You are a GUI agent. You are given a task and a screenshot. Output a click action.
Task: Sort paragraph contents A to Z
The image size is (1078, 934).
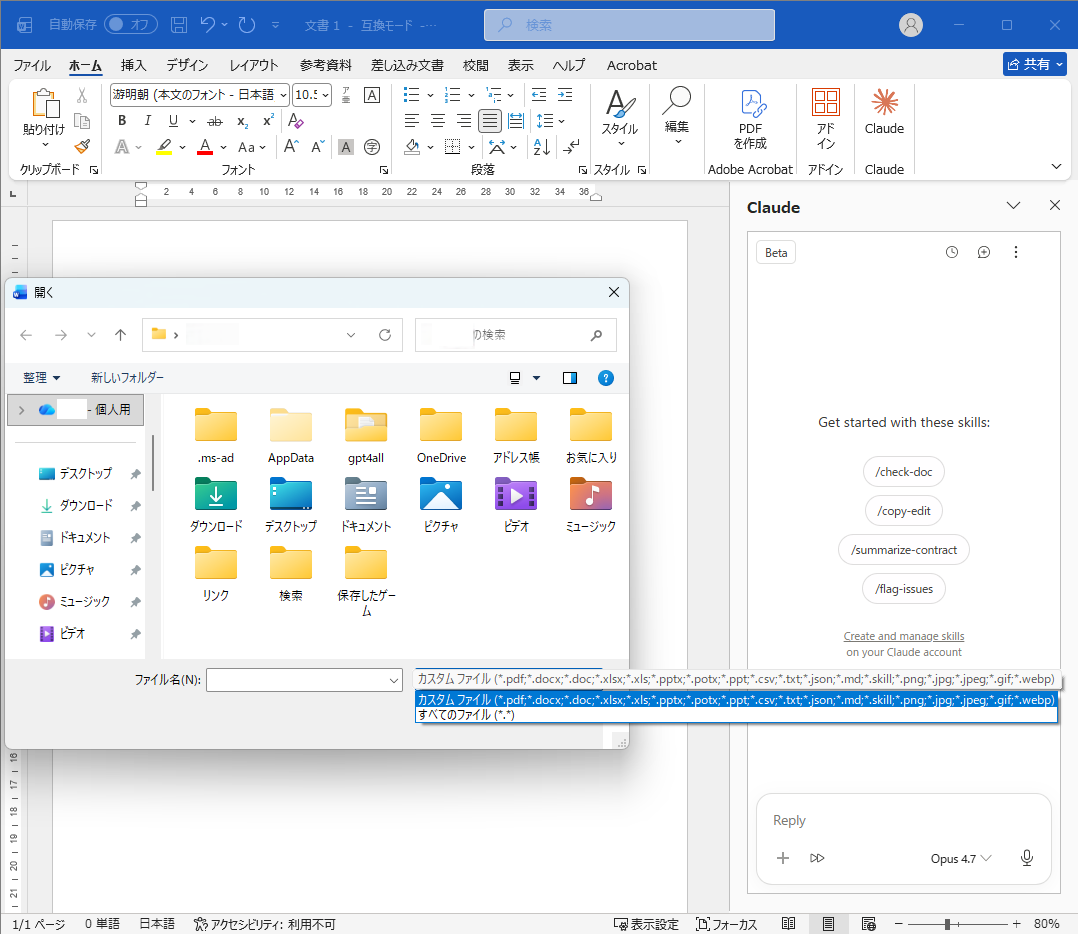point(541,146)
